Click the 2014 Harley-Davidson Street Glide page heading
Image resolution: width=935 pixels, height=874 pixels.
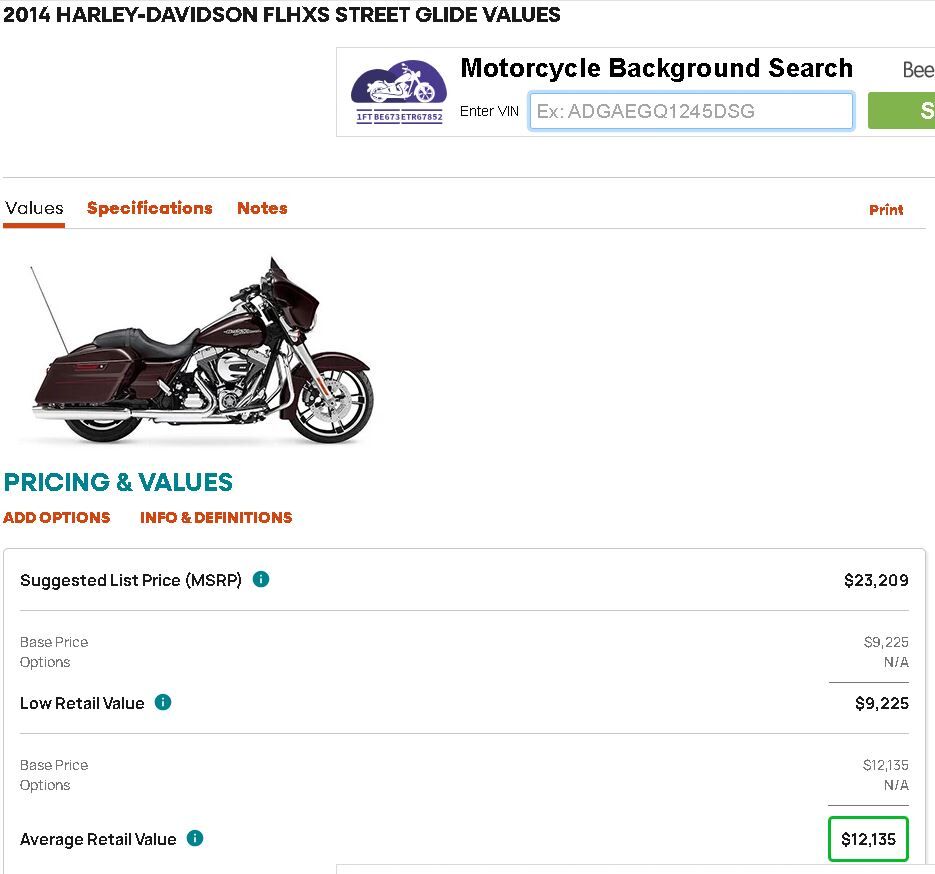[x=281, y=15]
